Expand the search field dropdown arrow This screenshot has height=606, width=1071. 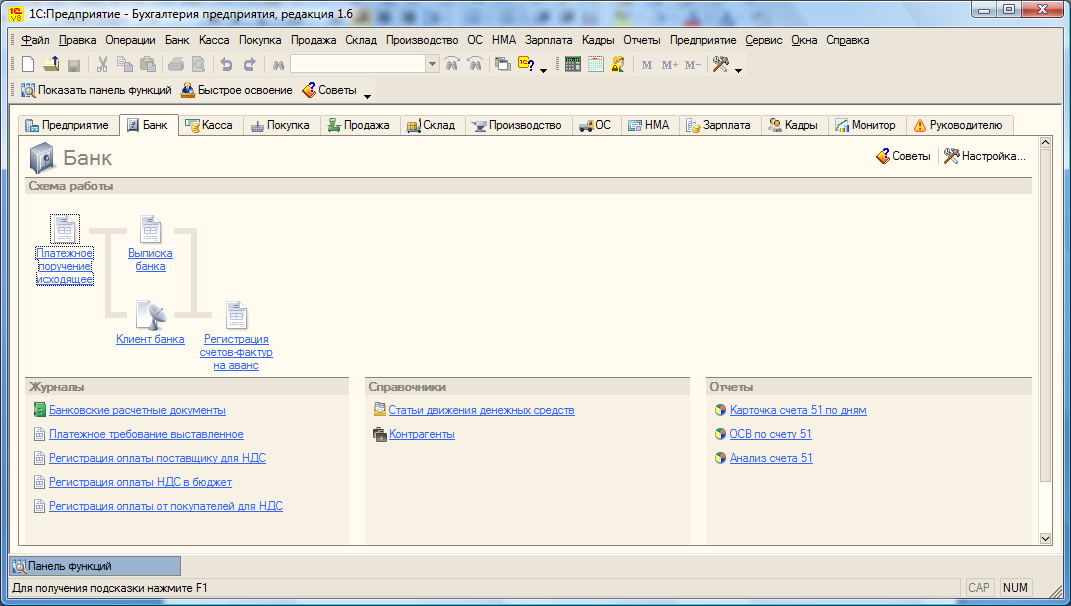[x=432, y=64]
